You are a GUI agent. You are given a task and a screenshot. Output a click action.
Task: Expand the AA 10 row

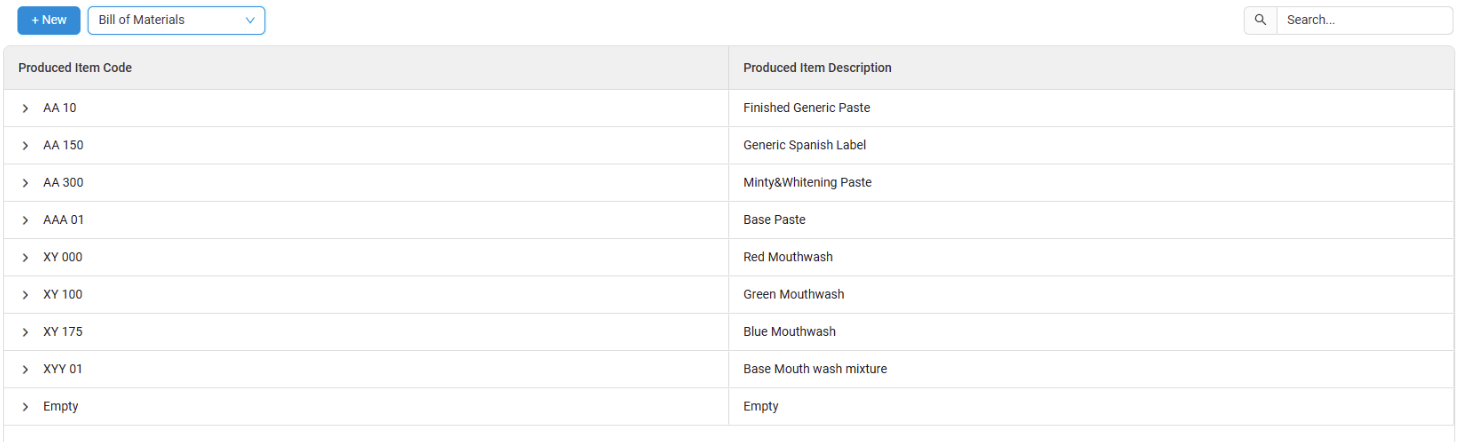tap(25, 108)
